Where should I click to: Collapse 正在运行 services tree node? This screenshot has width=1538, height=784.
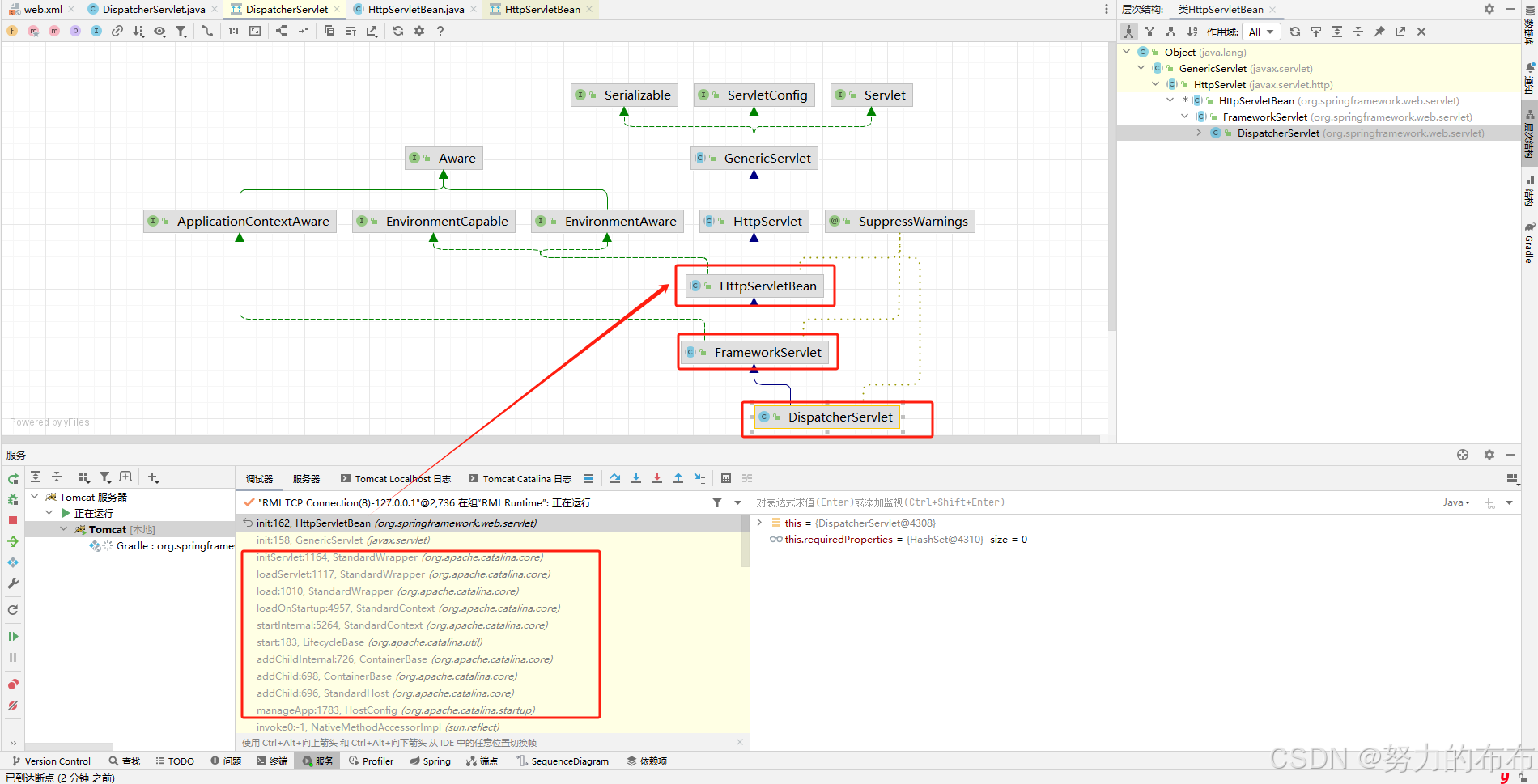coord(49,513)
